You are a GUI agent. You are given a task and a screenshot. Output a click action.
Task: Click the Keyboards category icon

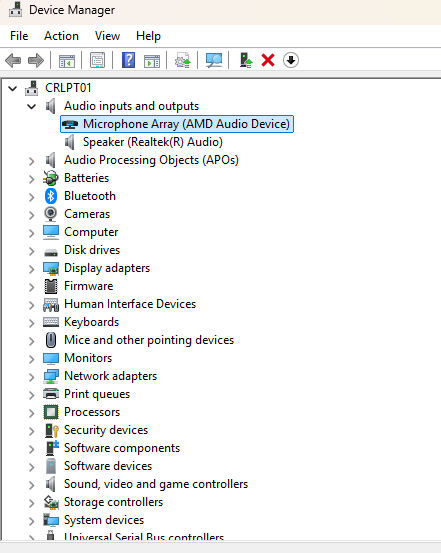(x=51, y=322)
